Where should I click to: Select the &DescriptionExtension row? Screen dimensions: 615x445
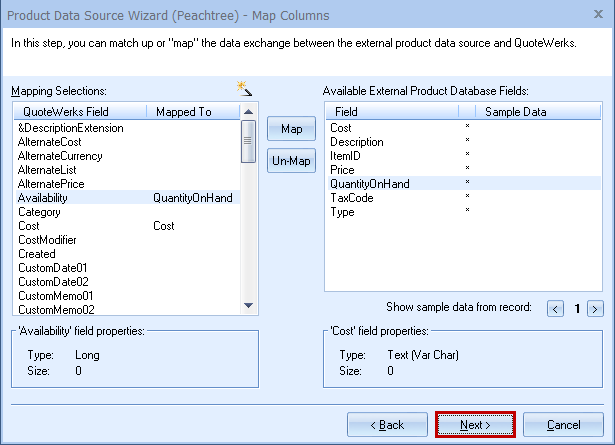[127, 128]
